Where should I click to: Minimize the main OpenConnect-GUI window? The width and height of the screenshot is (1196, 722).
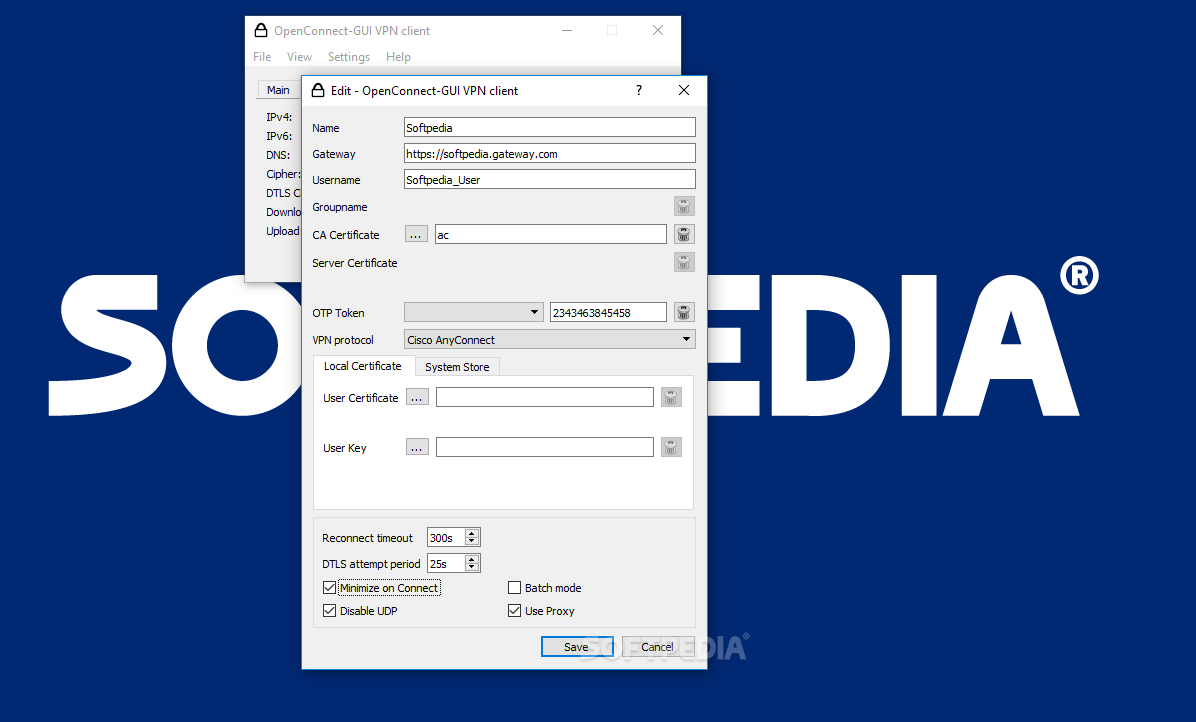[567, 30]
